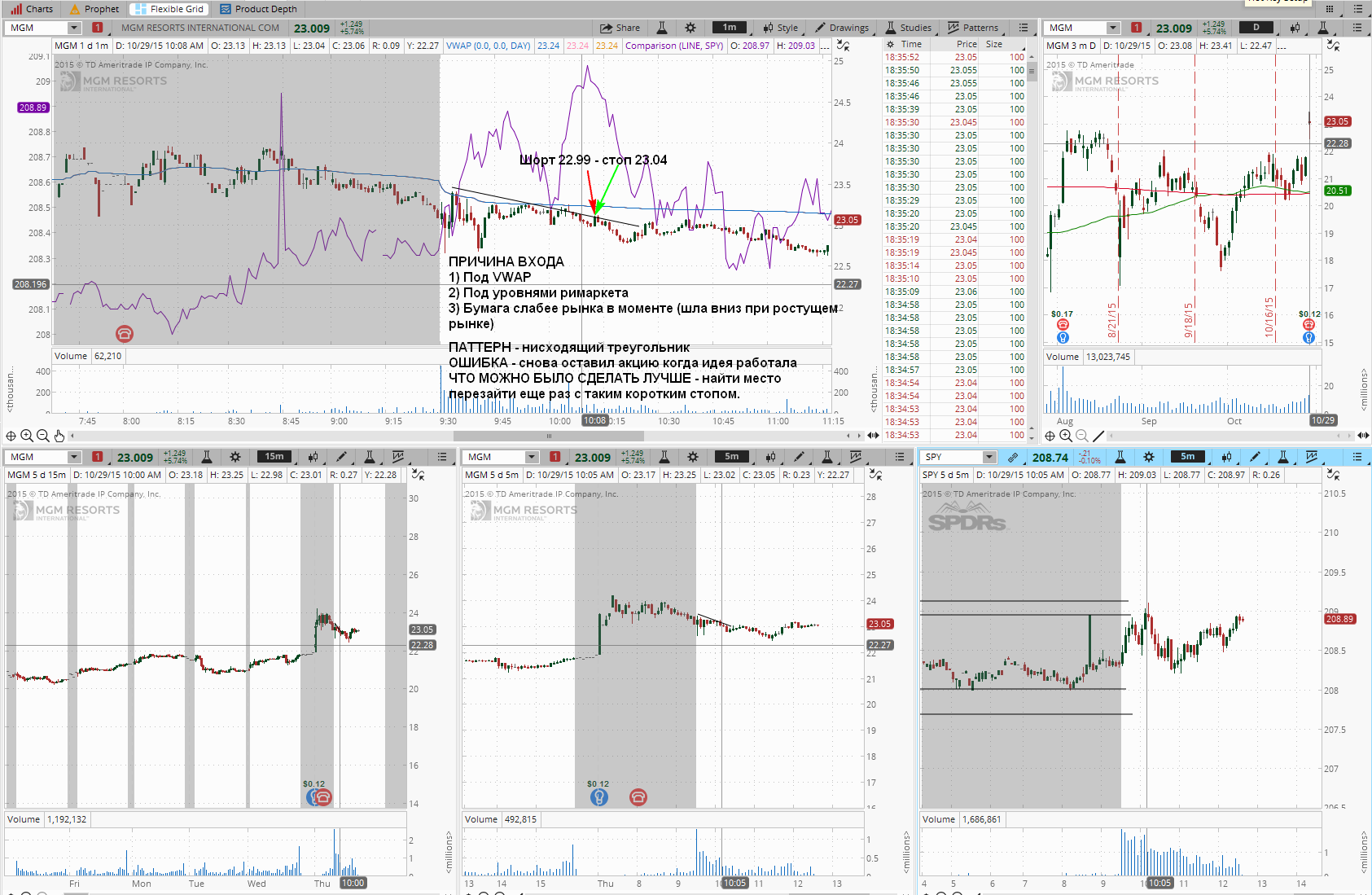
Task: Click red phone event icon on main 1m chart
Action: [124, 333]
